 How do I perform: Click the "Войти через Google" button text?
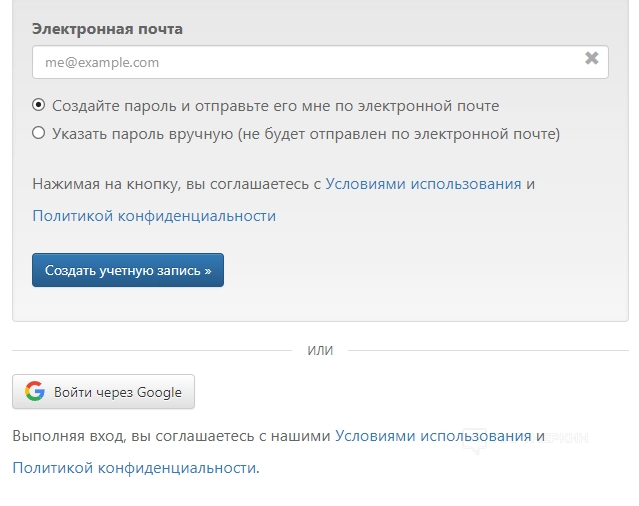click(118, 392)
